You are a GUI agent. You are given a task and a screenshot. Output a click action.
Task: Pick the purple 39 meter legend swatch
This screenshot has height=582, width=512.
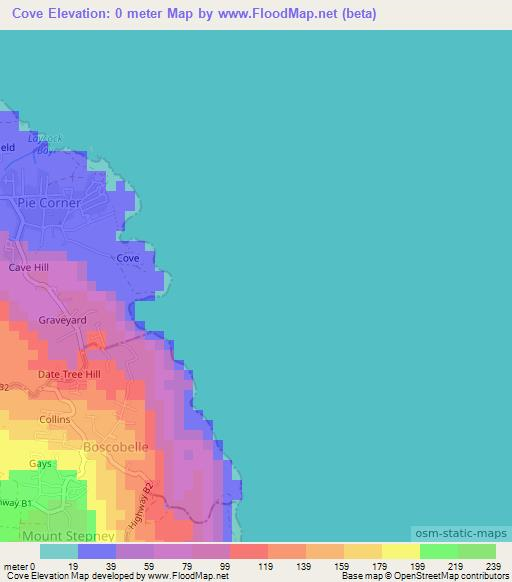pos(135,551)
